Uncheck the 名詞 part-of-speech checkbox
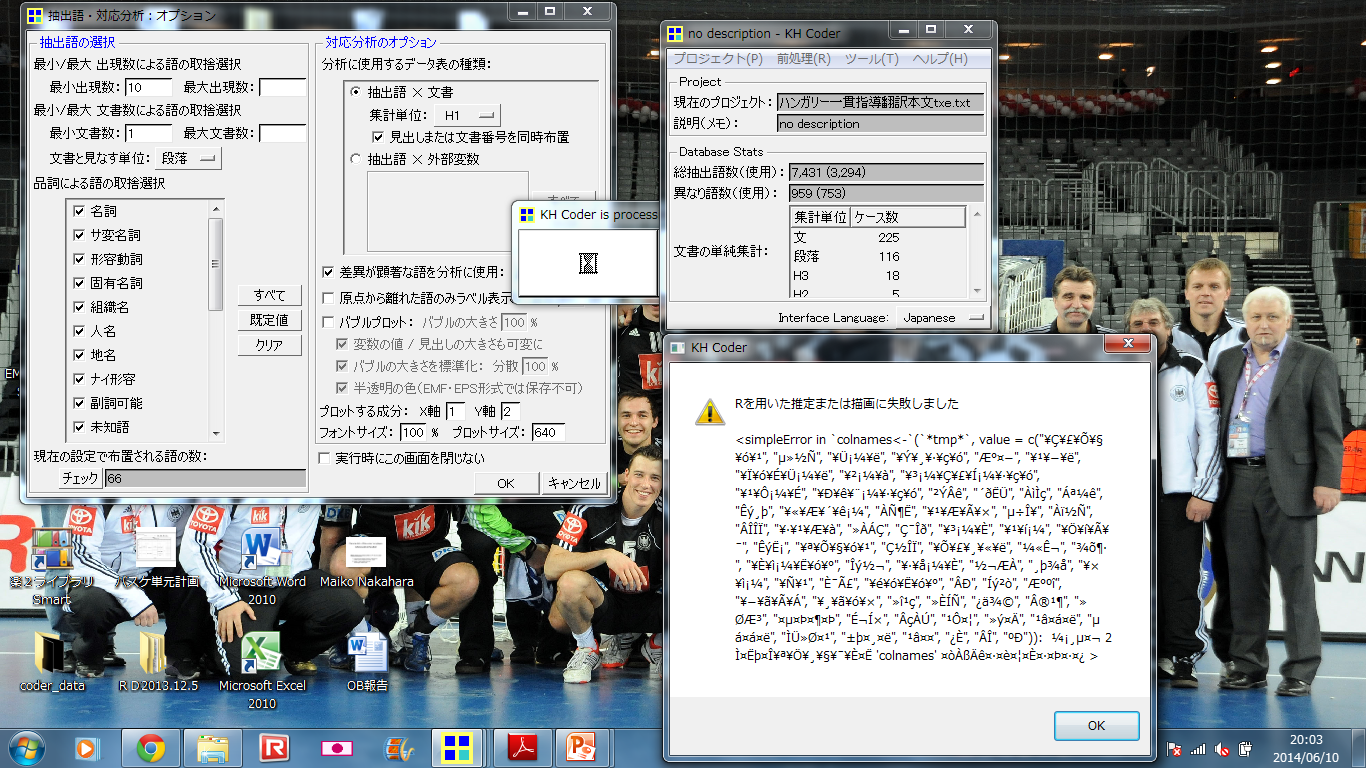Image resolution: width=1366 pixels, height=768 pixels. click(80, 211)
